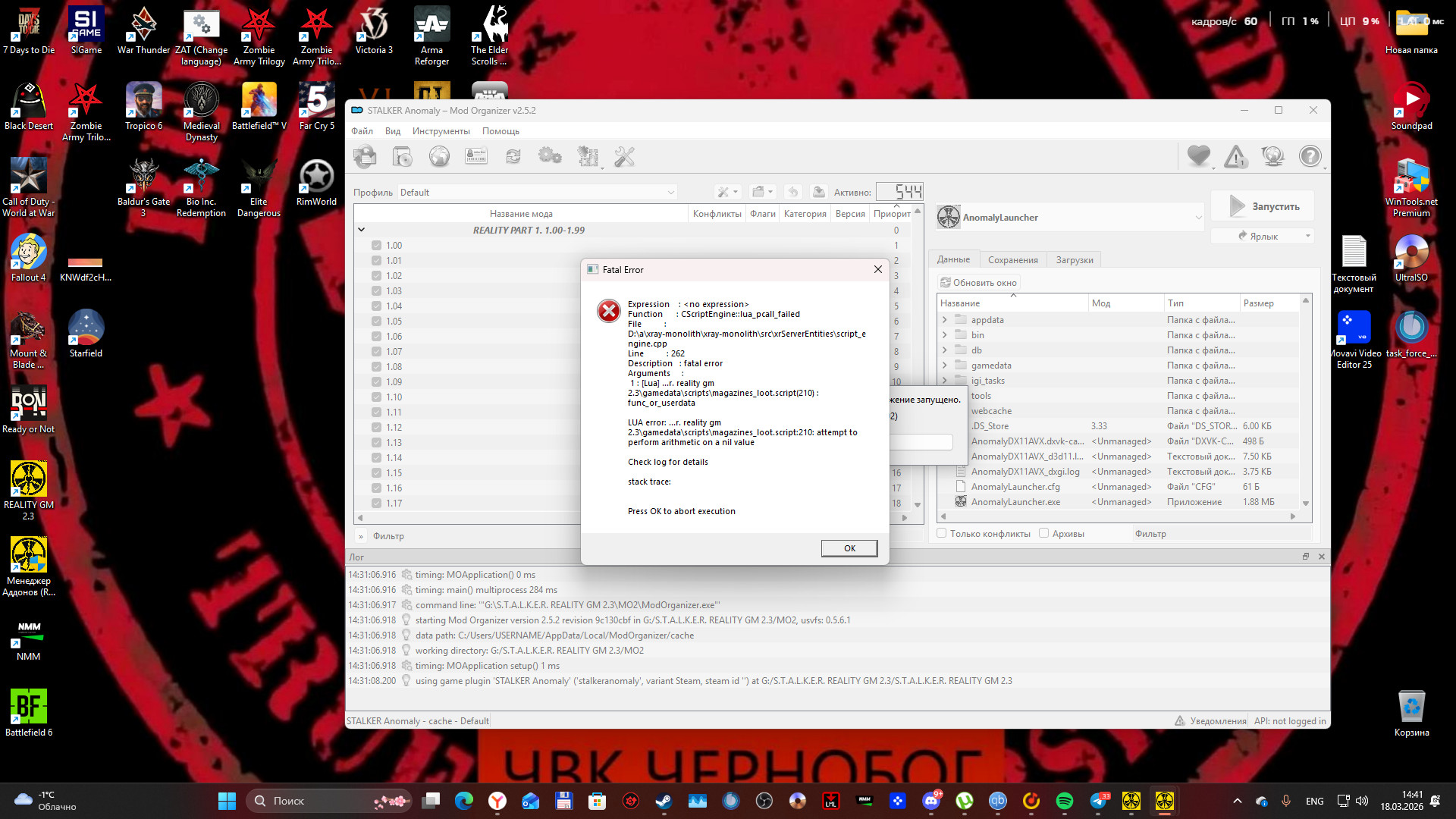Switch to the Сохранения tab
1456x819 pixels.
(x=1012, y=259)
